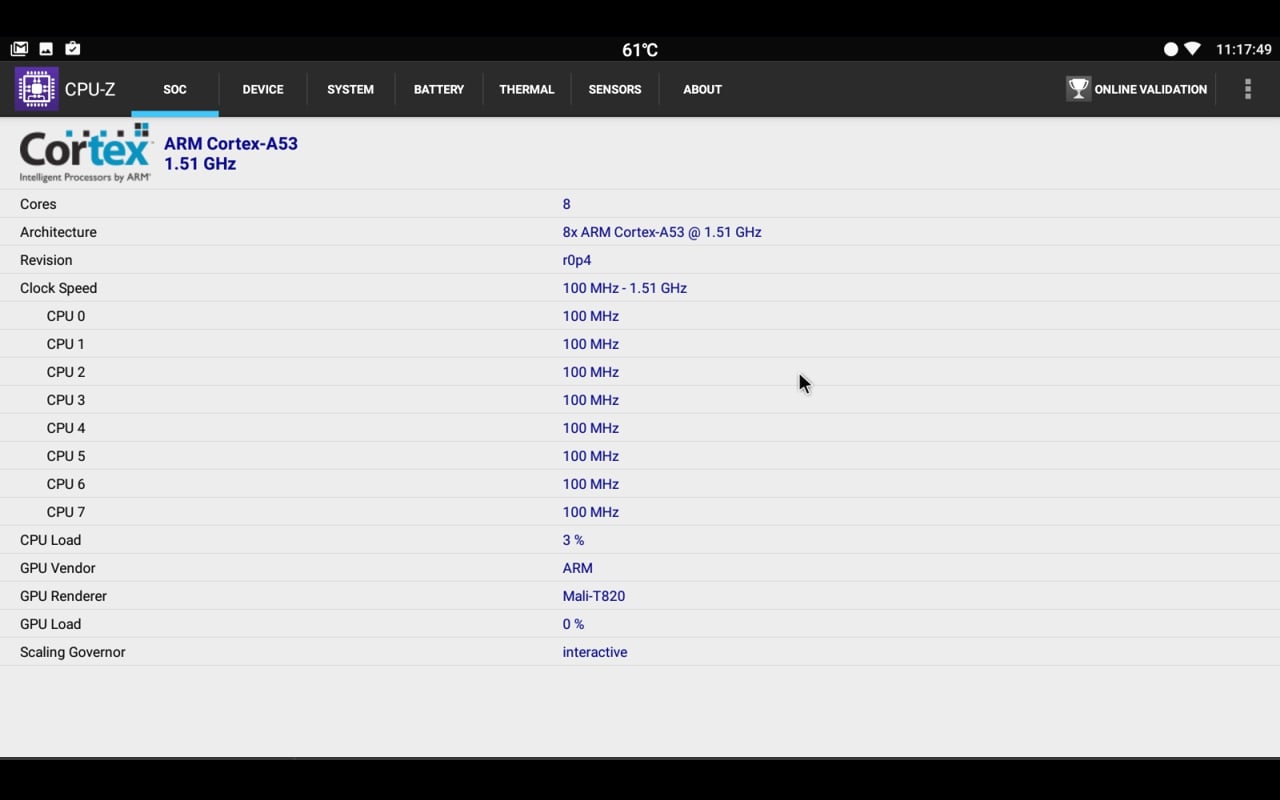Tap the Gmail notification icon in status bar
The height and width of the screenshot is (800, 1280).
(19, 49)
